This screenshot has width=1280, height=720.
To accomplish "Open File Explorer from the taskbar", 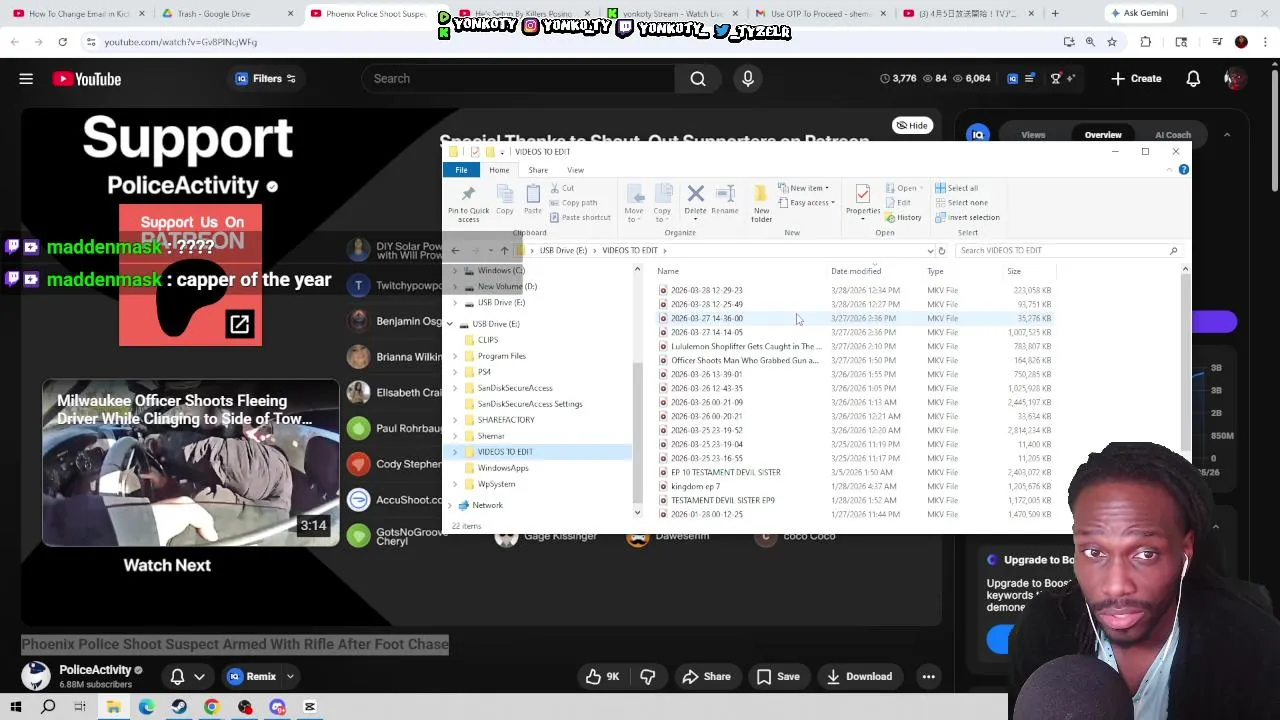I will click(114, 707).
